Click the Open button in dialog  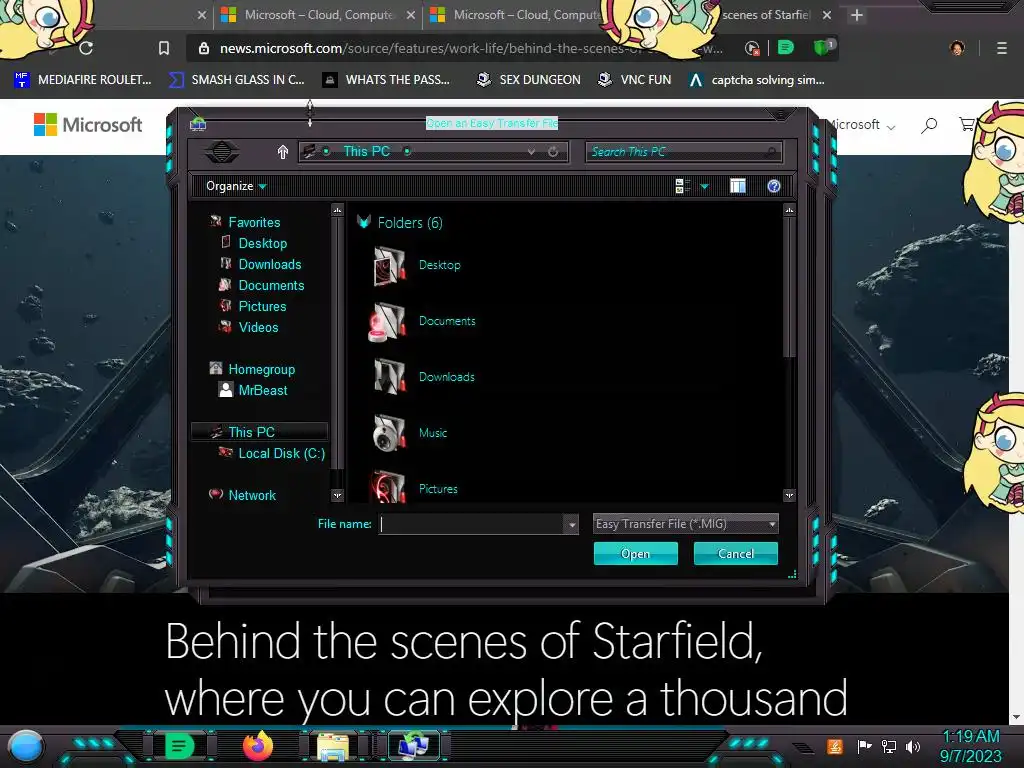635,554
